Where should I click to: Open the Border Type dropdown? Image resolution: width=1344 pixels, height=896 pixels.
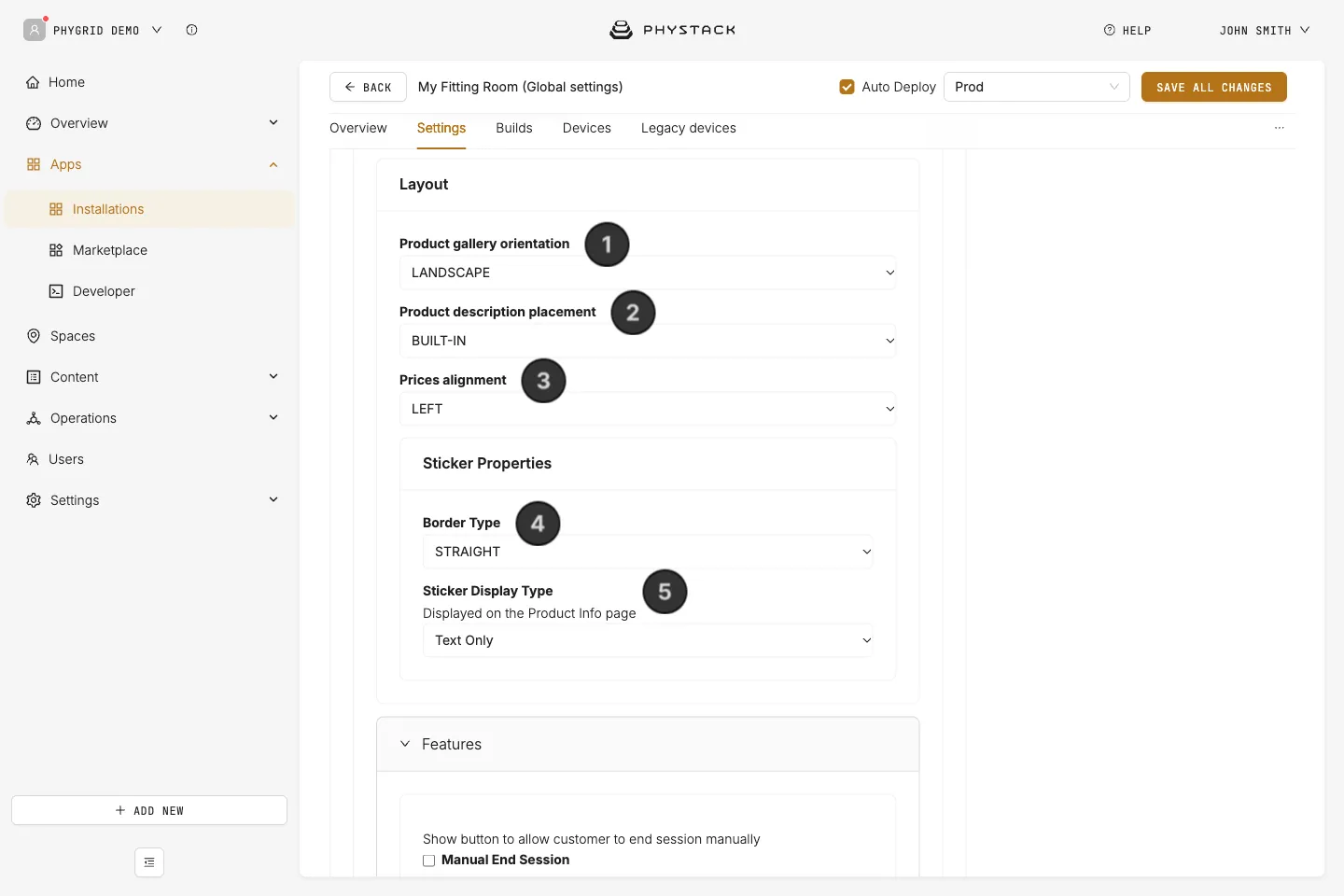point(648,552)
